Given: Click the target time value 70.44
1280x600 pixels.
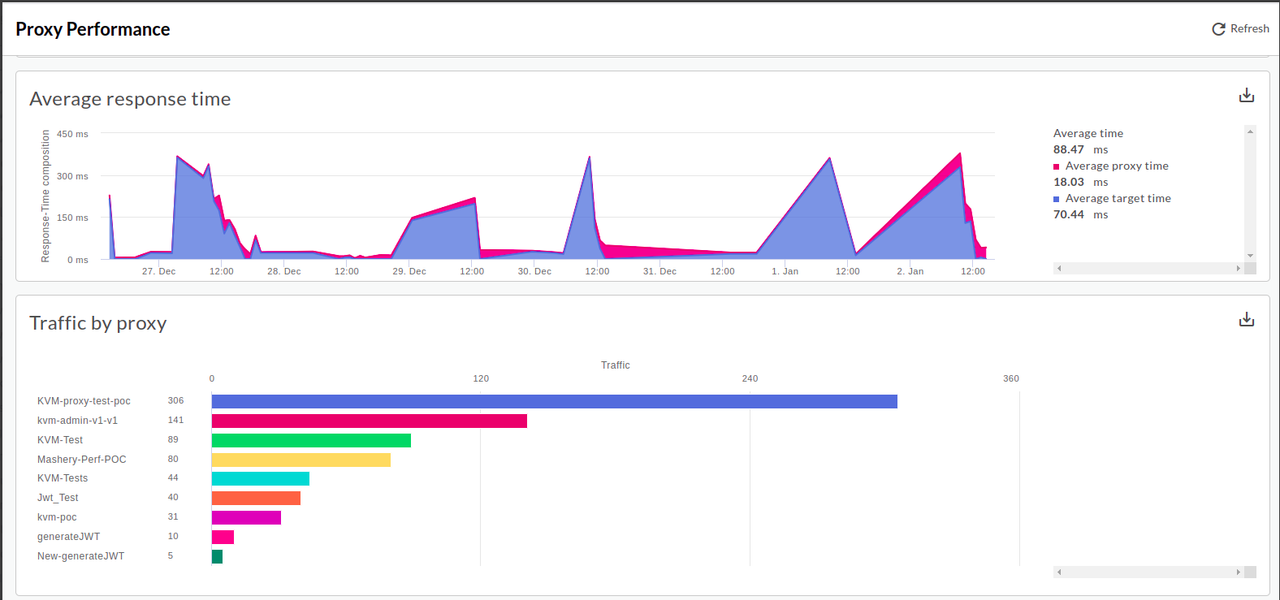Looking at the screenshot, I should click(1069, 214).
